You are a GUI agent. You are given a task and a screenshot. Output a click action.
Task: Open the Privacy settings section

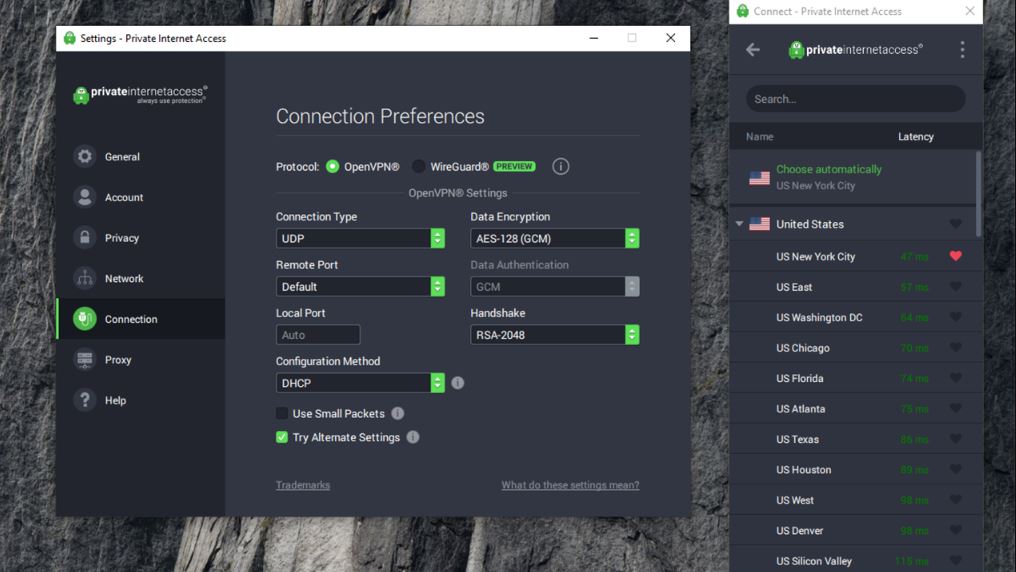tap(141, 238)
